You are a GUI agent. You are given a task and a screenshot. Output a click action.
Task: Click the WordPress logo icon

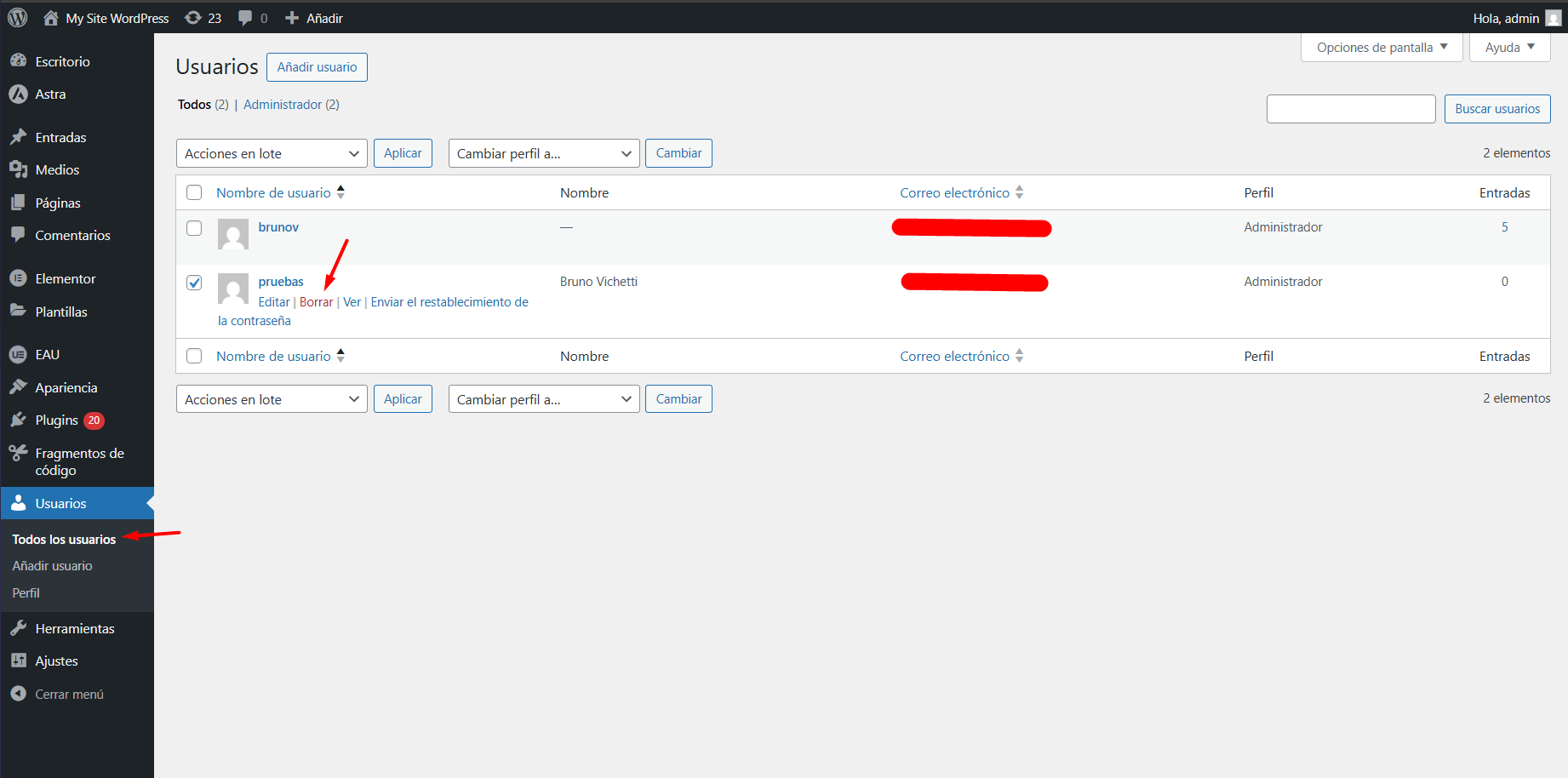click(18, 18)
